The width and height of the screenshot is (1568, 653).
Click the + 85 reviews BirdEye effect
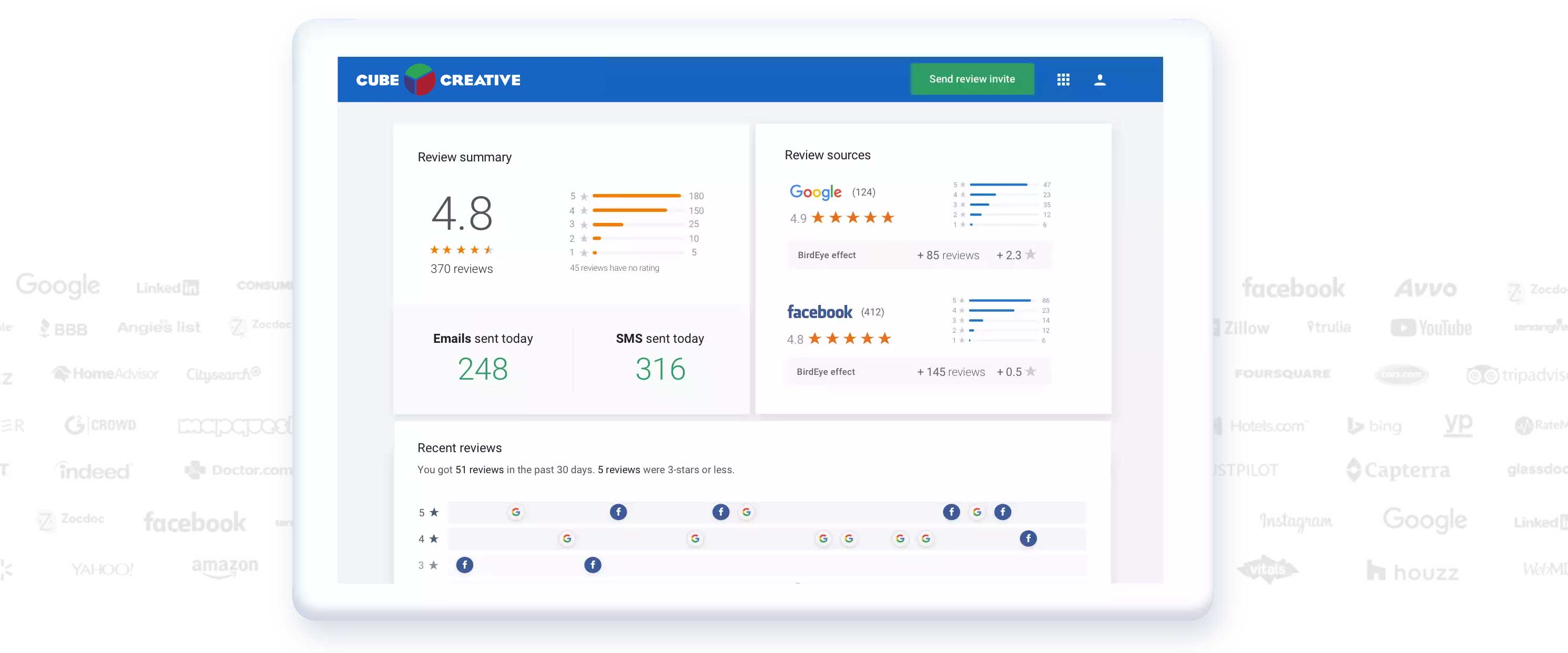(948, 256)
